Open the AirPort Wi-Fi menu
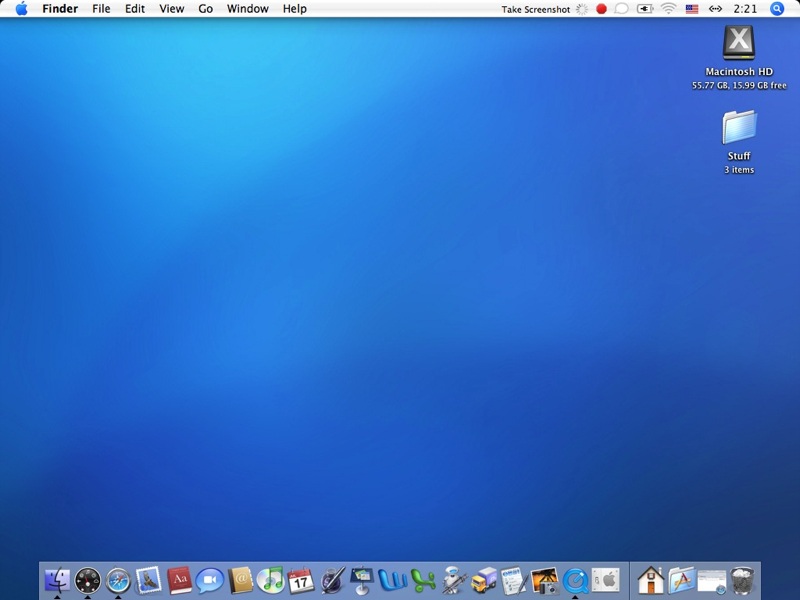Screen dimensions: 800x600 click(668, 9)
